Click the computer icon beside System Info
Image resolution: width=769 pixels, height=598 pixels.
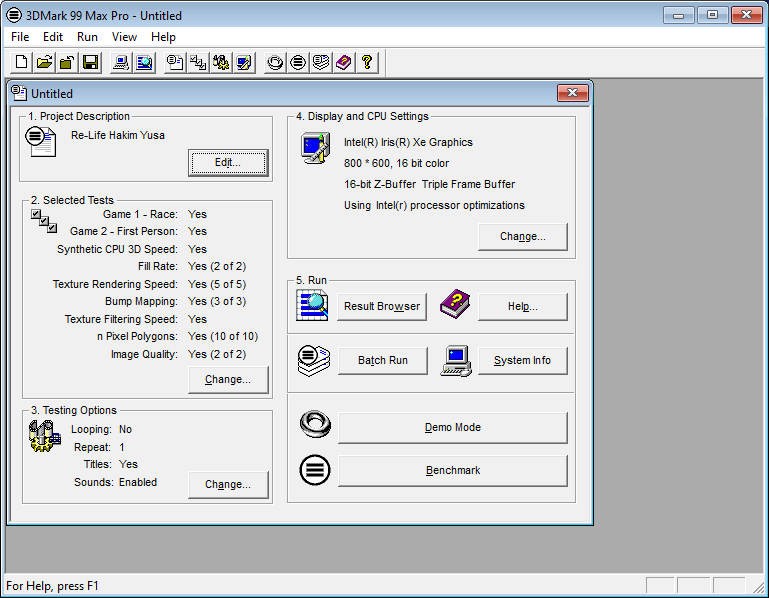click(456, 361)
